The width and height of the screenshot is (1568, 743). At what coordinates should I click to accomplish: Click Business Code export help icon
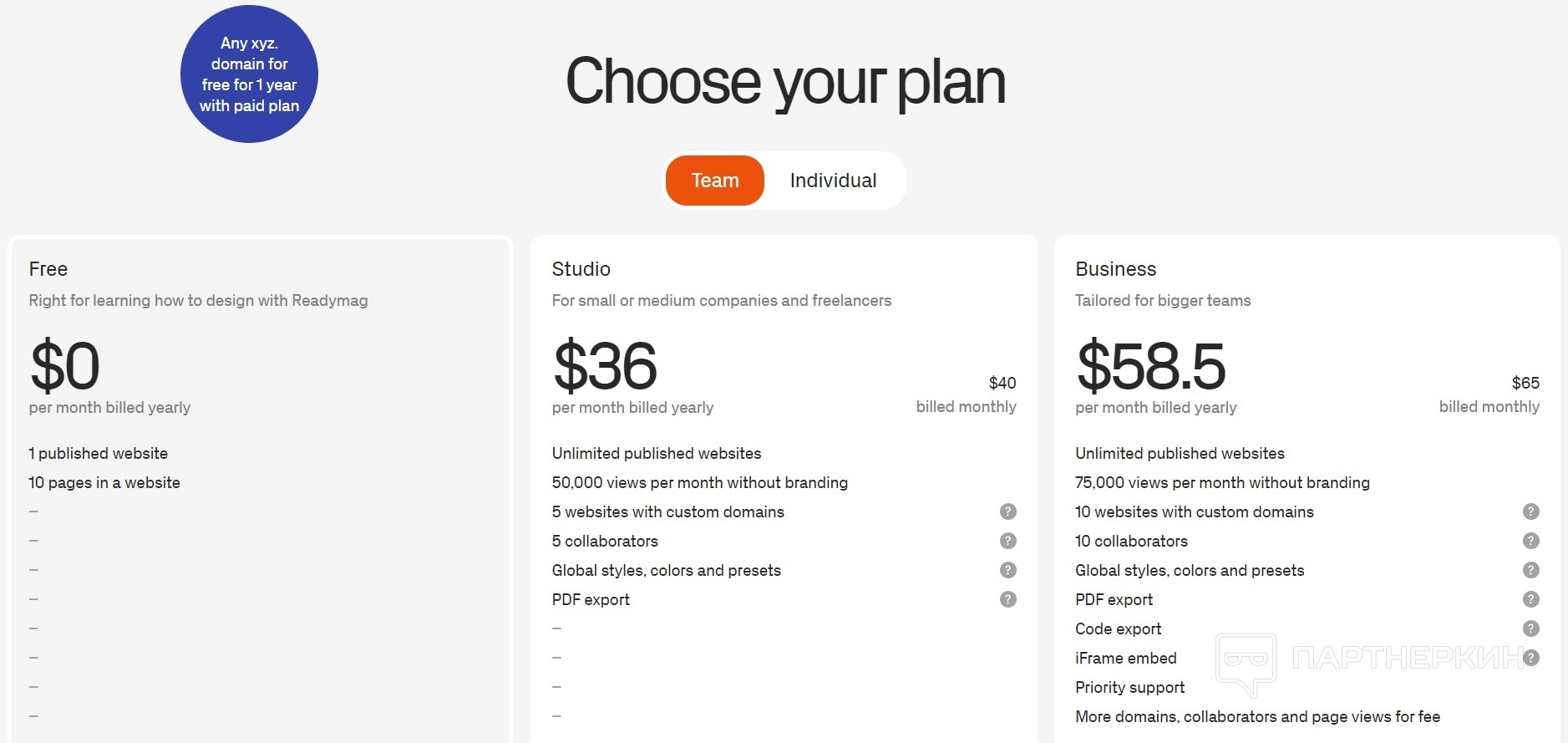[1530, 628]
